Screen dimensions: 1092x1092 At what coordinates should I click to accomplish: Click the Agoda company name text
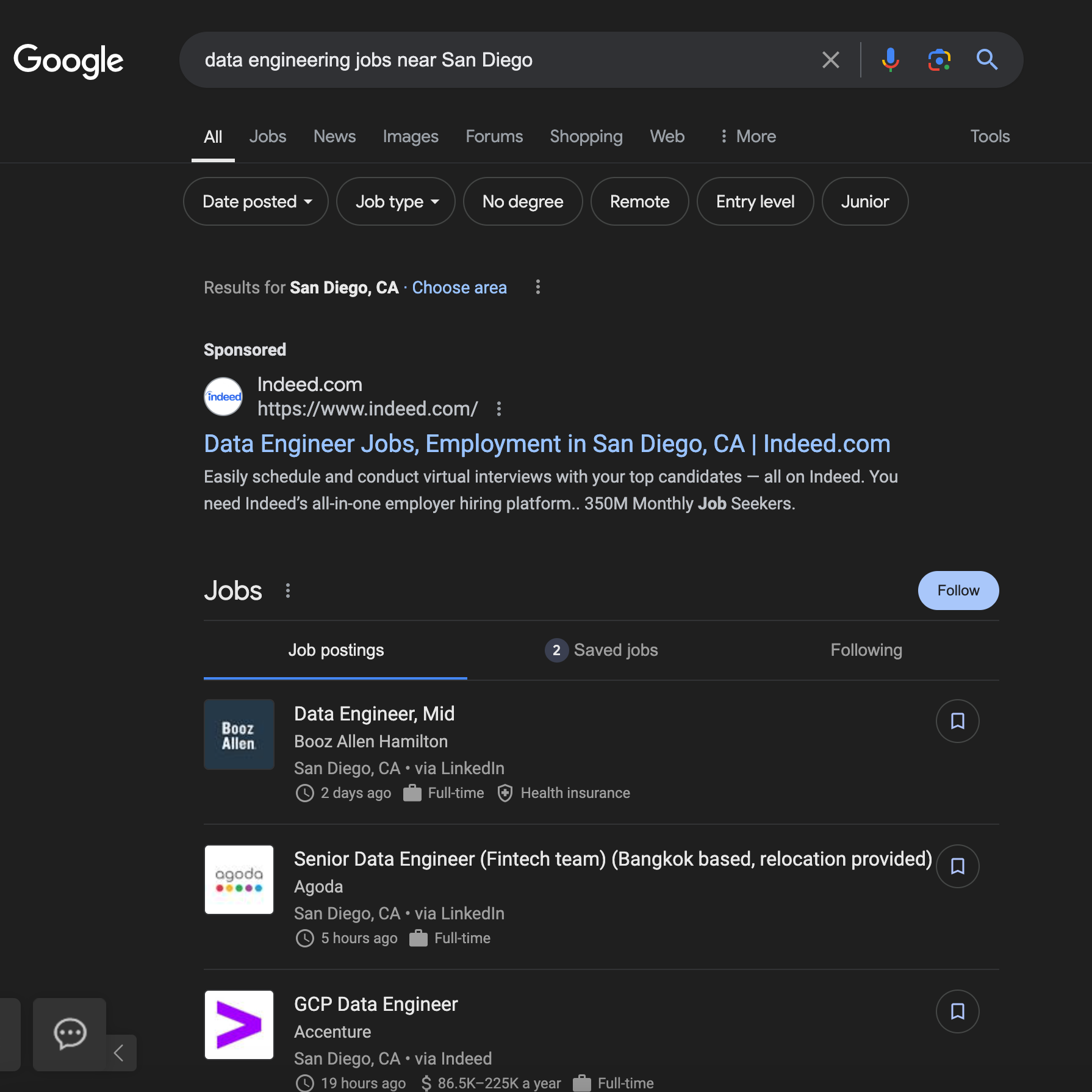[318, 886]
